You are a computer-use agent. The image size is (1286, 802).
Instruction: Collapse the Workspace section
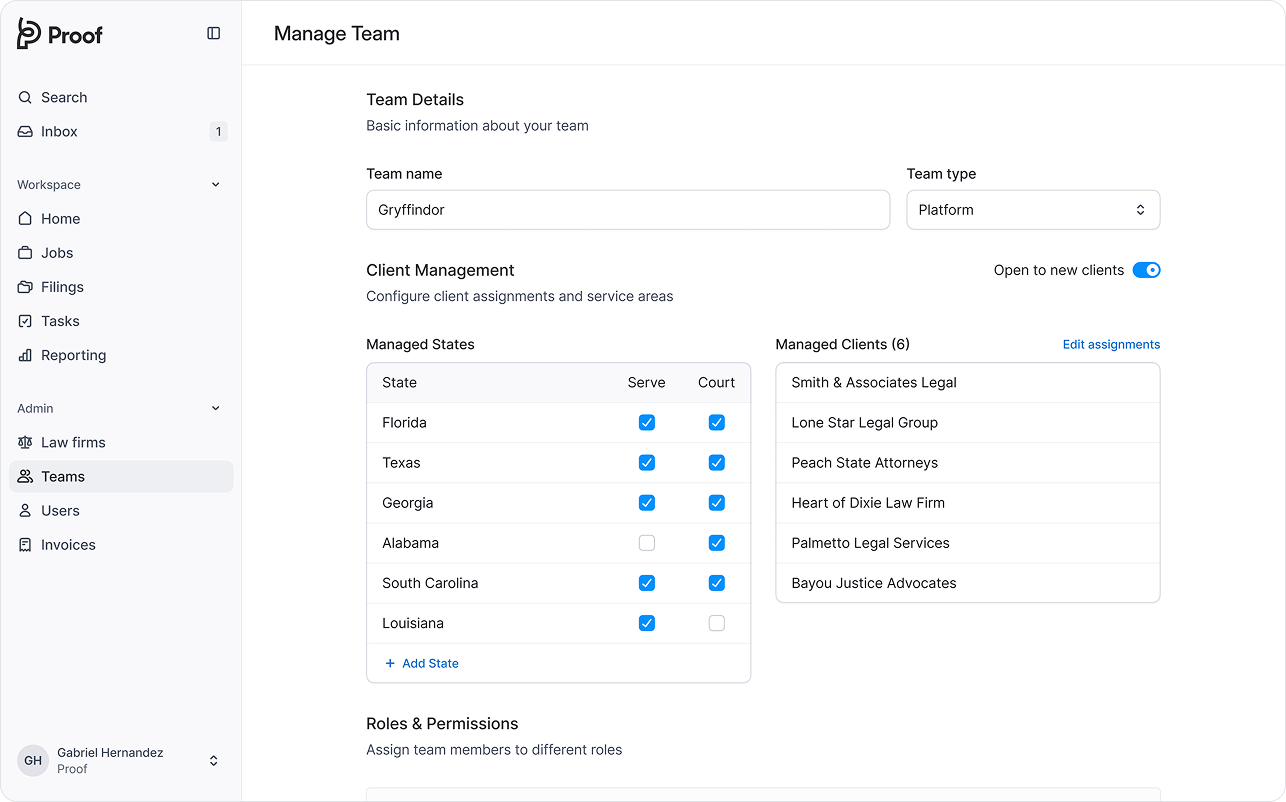point(216,184)
